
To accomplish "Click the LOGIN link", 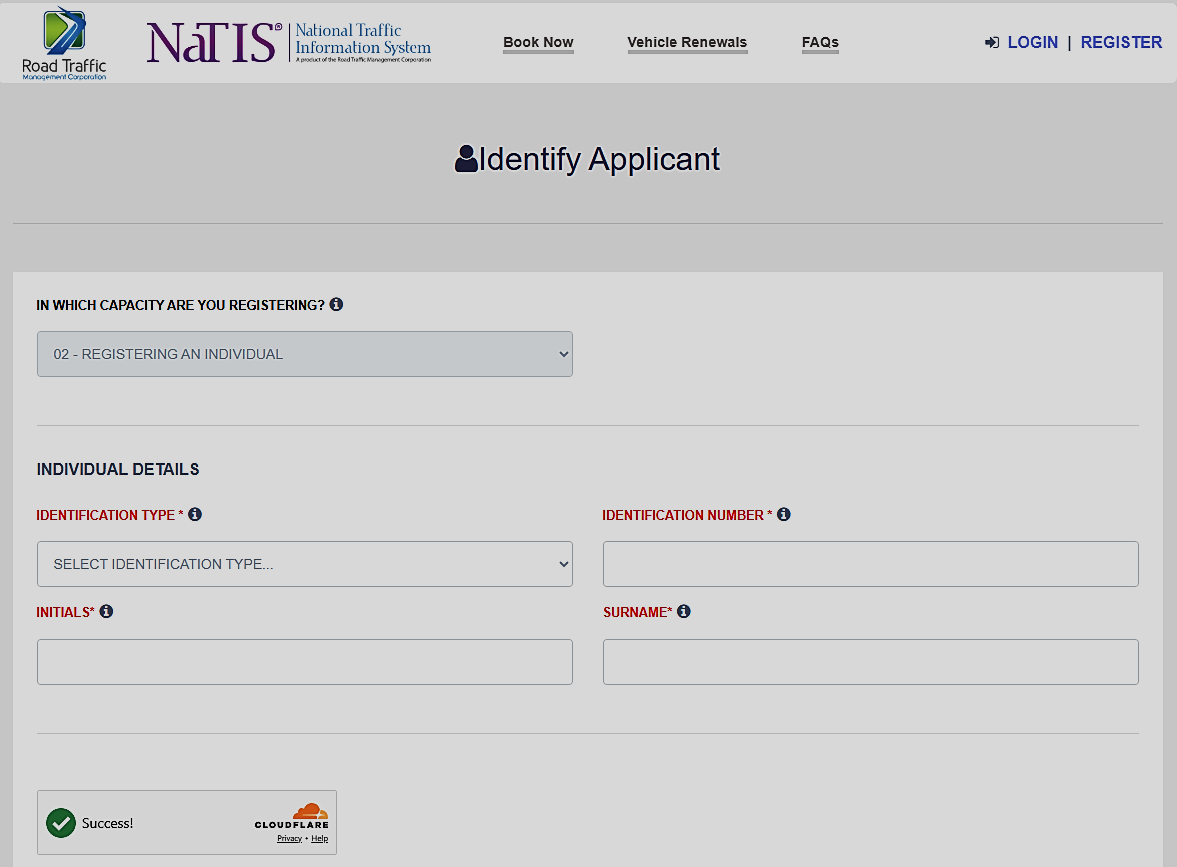I will point(1033,43).
